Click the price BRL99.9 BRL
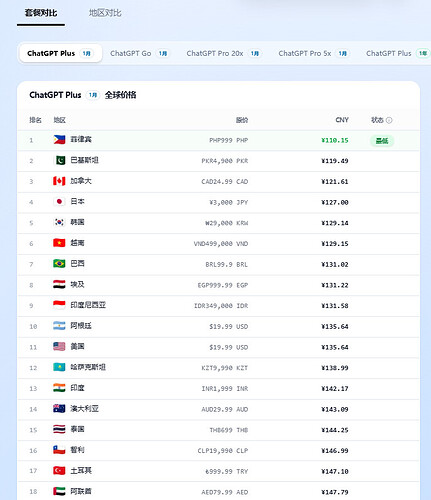 pos(227,264)
